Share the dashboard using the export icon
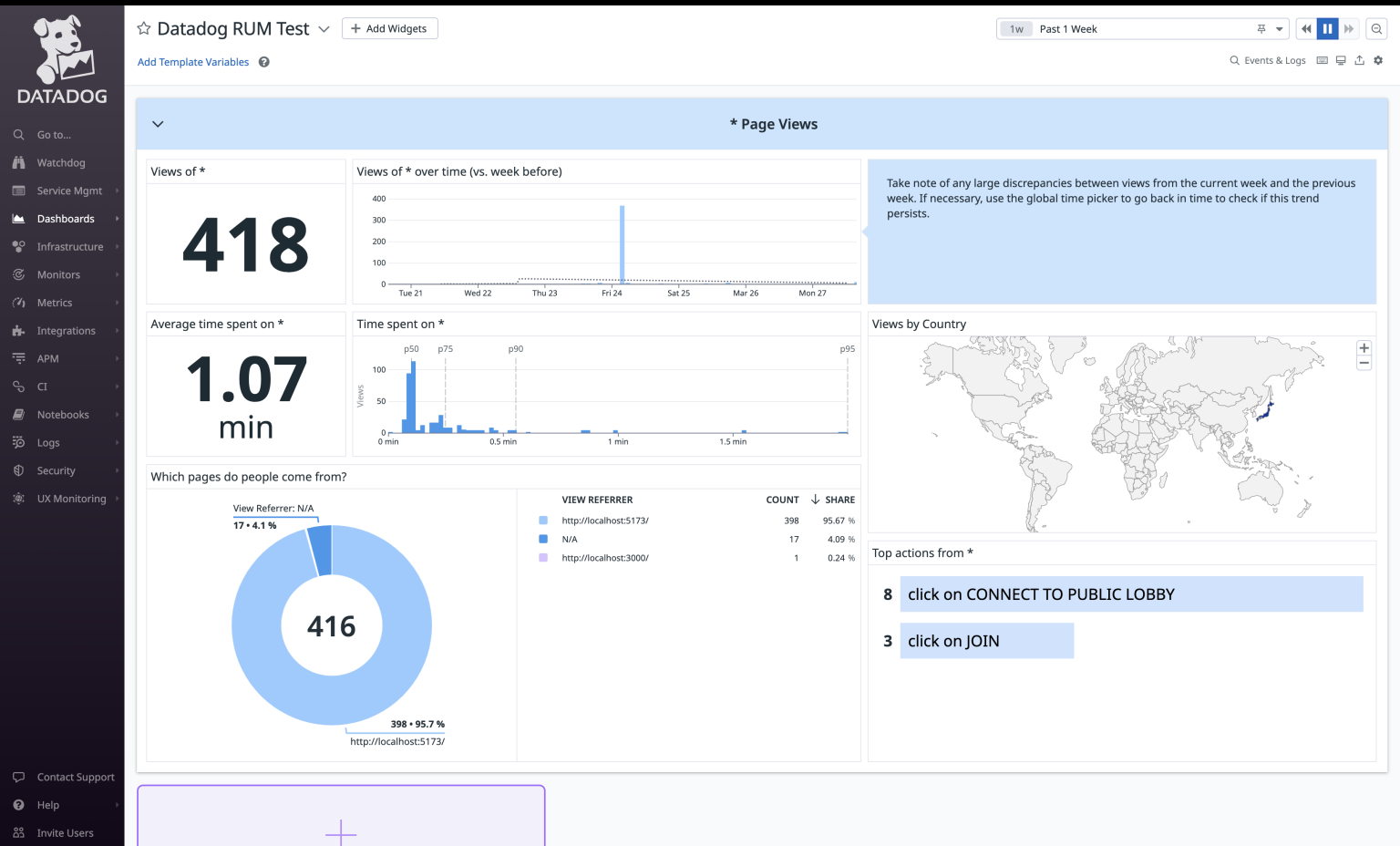 tap(1359, 59)
